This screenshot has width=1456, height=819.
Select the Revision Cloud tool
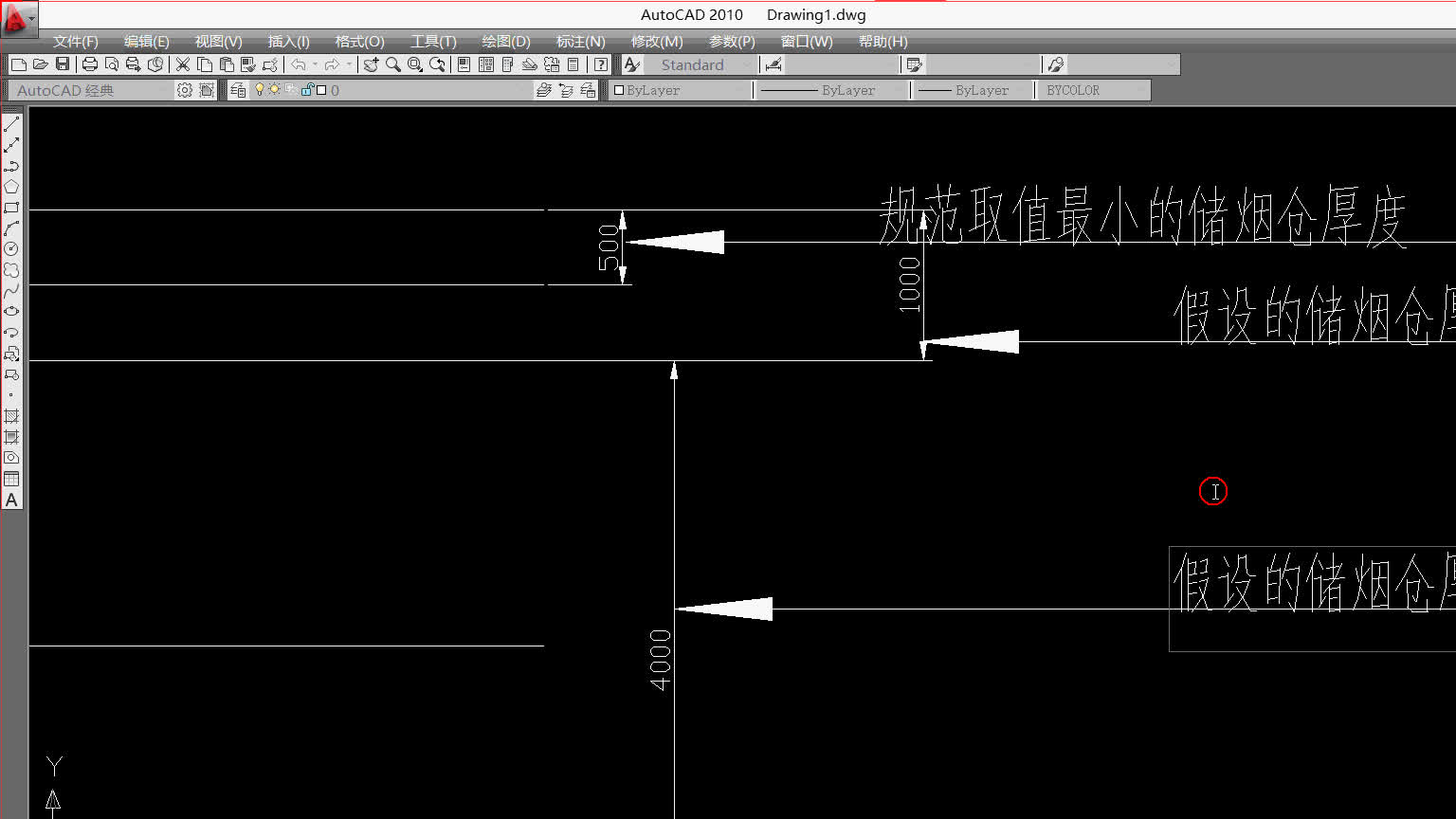(11, 270)
